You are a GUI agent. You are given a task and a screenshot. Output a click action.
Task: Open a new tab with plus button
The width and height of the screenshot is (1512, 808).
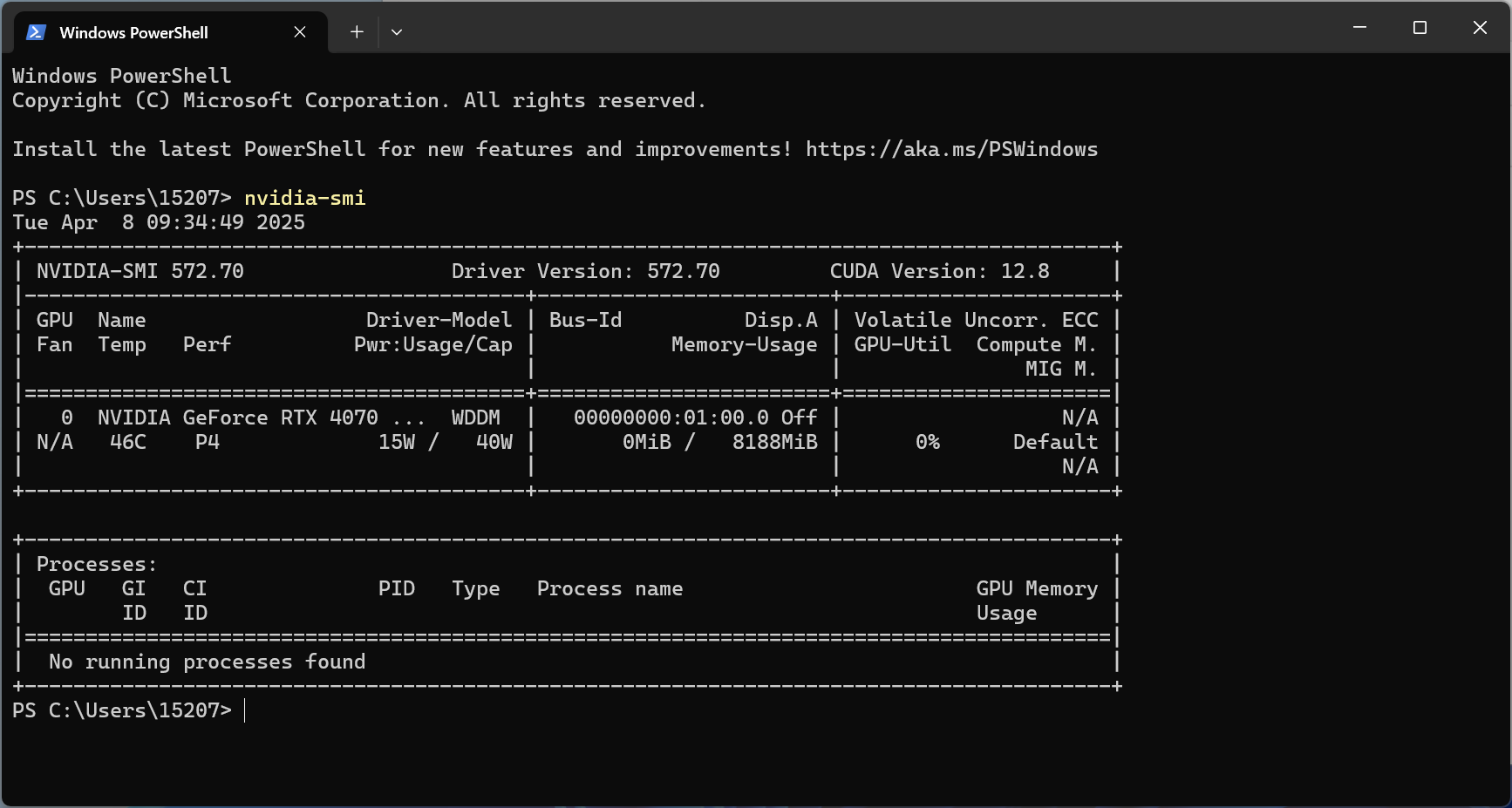pyautogui.click(x=357, y=32)
